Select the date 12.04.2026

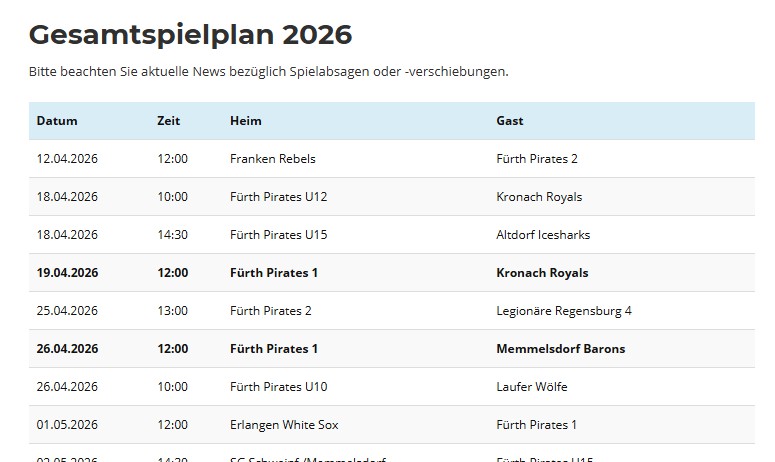67,159
